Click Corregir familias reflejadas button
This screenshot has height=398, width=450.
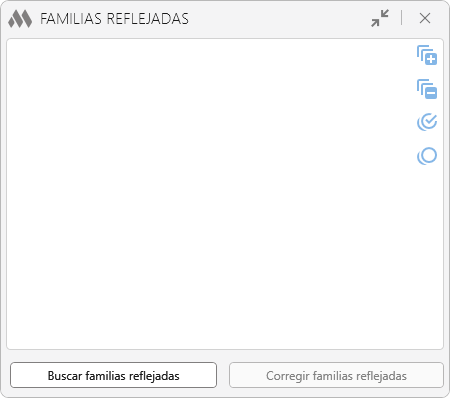(336, 375)
